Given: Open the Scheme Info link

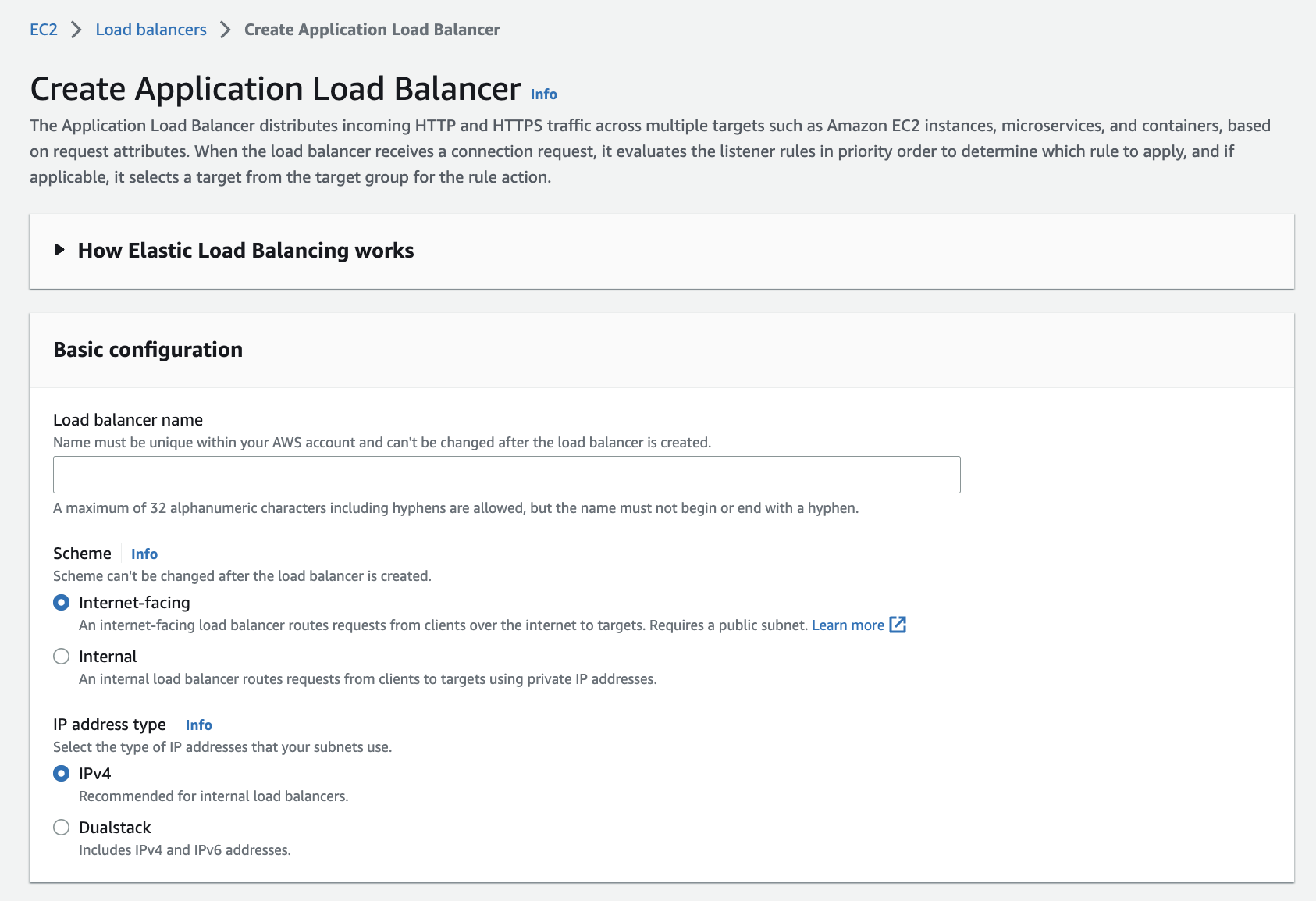Looking at the screenshot, I should click(x=144, y=554).
